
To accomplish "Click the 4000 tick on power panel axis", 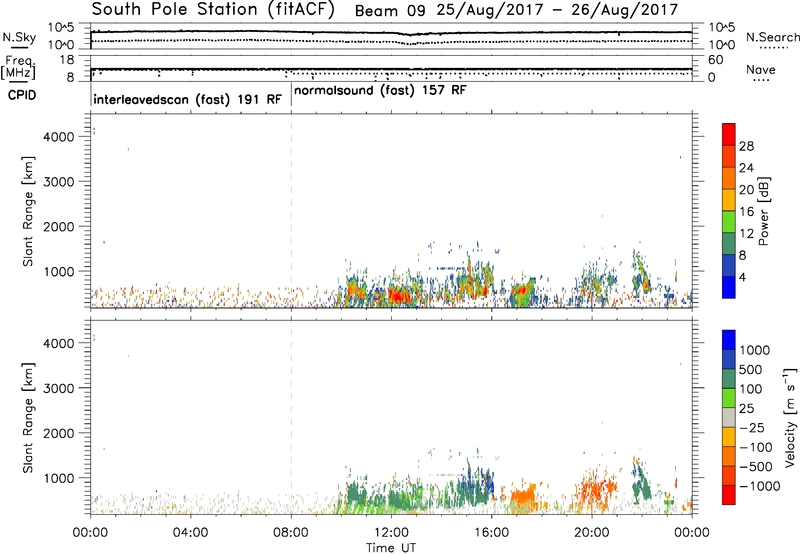I will (59, 137).
